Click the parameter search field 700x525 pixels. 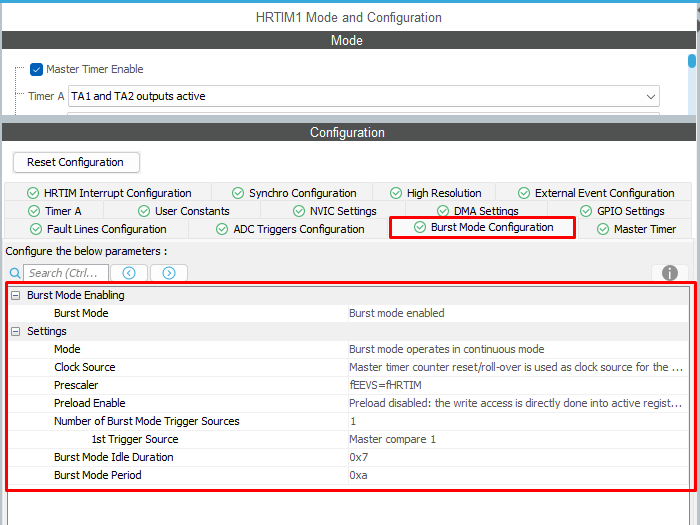pos(66,273)
